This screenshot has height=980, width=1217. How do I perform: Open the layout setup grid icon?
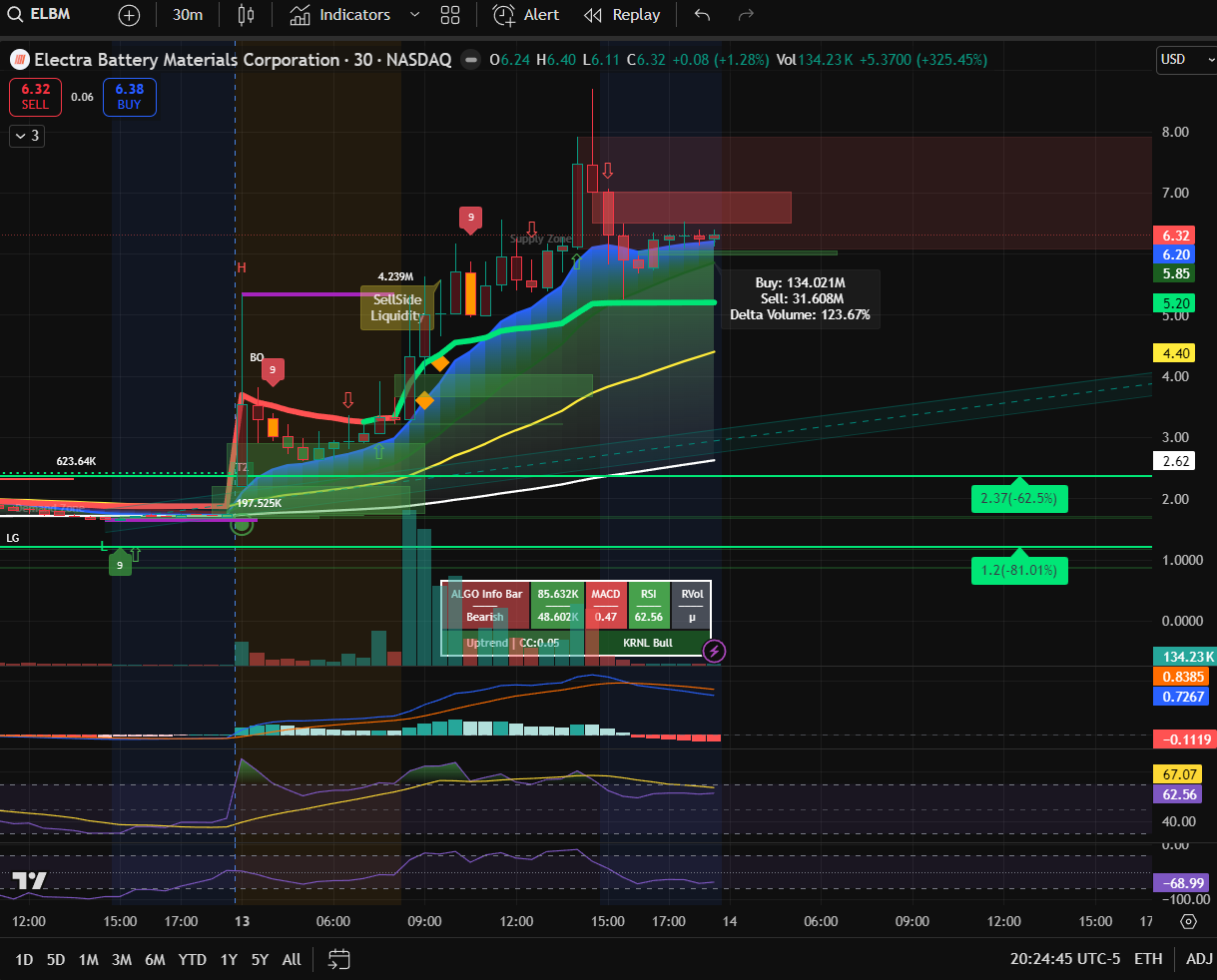pos(450,15)
